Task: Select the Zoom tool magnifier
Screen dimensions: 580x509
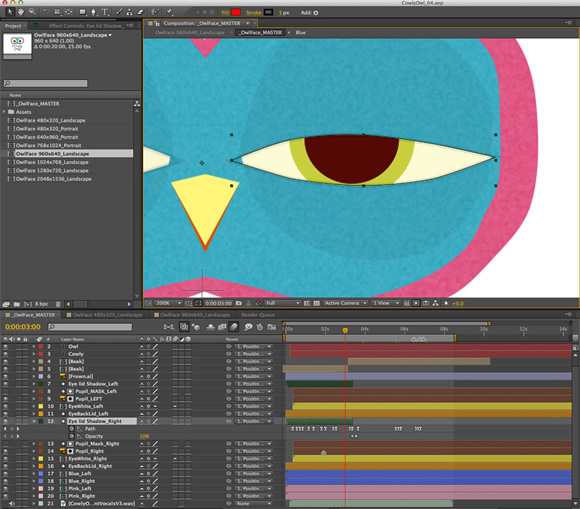Action: (x=33, y=12)
